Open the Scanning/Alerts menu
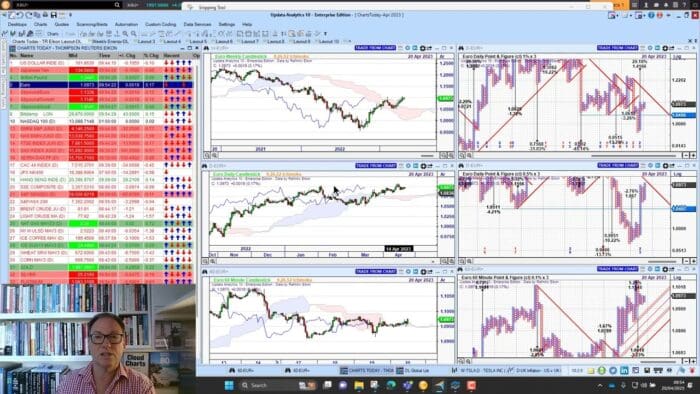The width and height of the screenshot is (700, 394). [x=92, y=24]
